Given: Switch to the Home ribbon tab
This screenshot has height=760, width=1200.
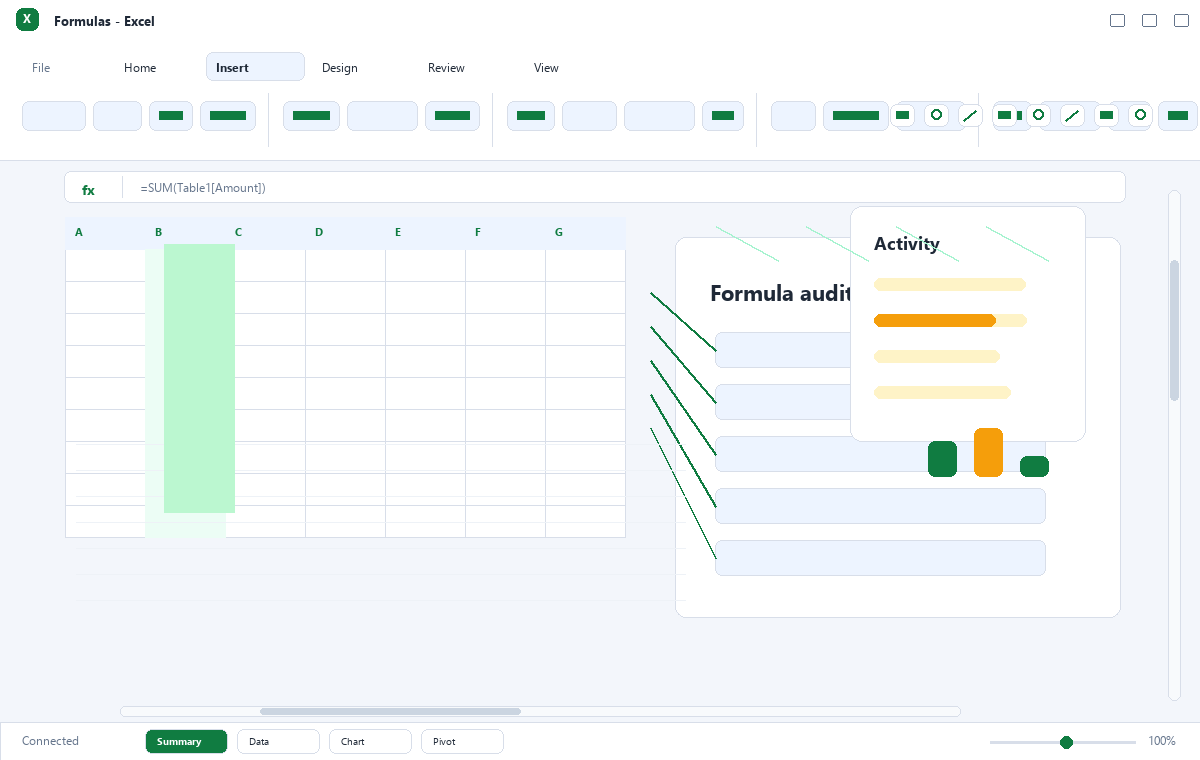Looking at the screenshot, I should pos(140,68).
